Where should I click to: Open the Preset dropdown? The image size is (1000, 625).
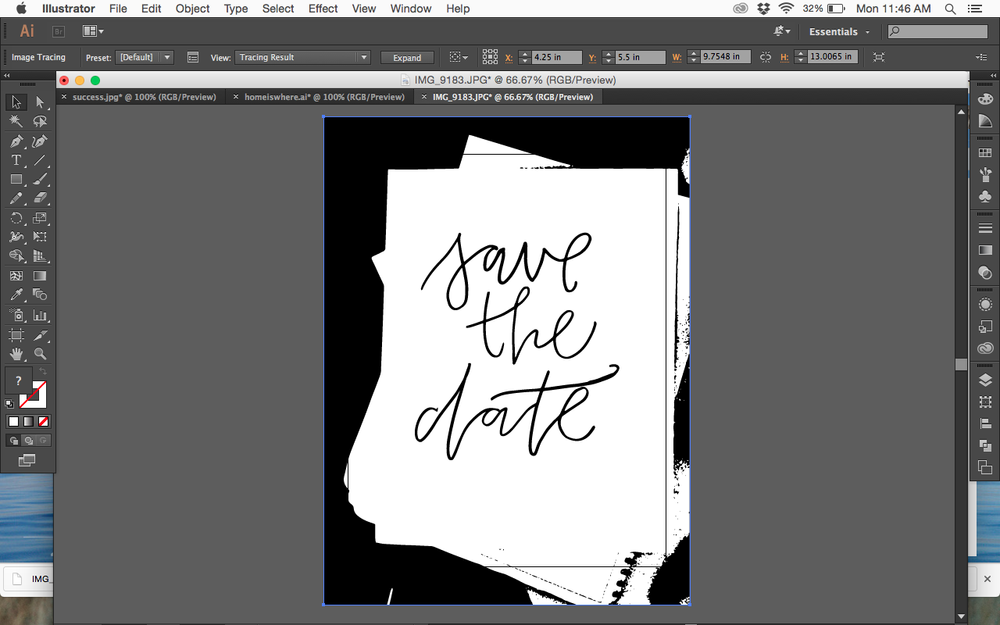[145, 57]
